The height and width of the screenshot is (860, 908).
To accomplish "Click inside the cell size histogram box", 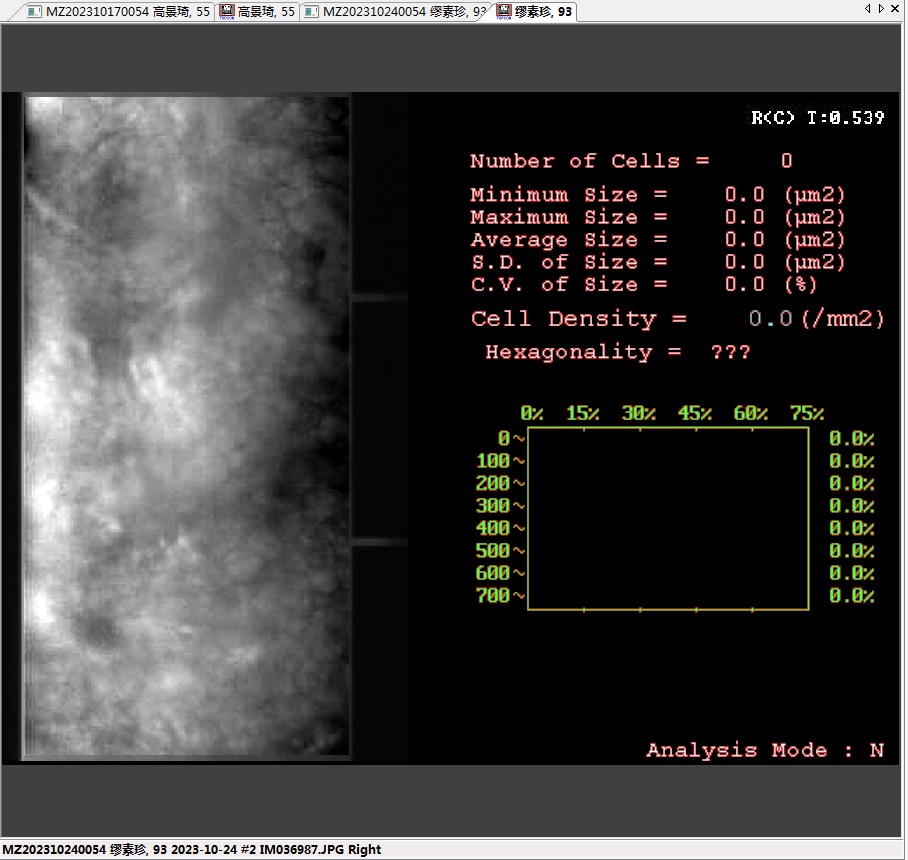I will point(667,518).
